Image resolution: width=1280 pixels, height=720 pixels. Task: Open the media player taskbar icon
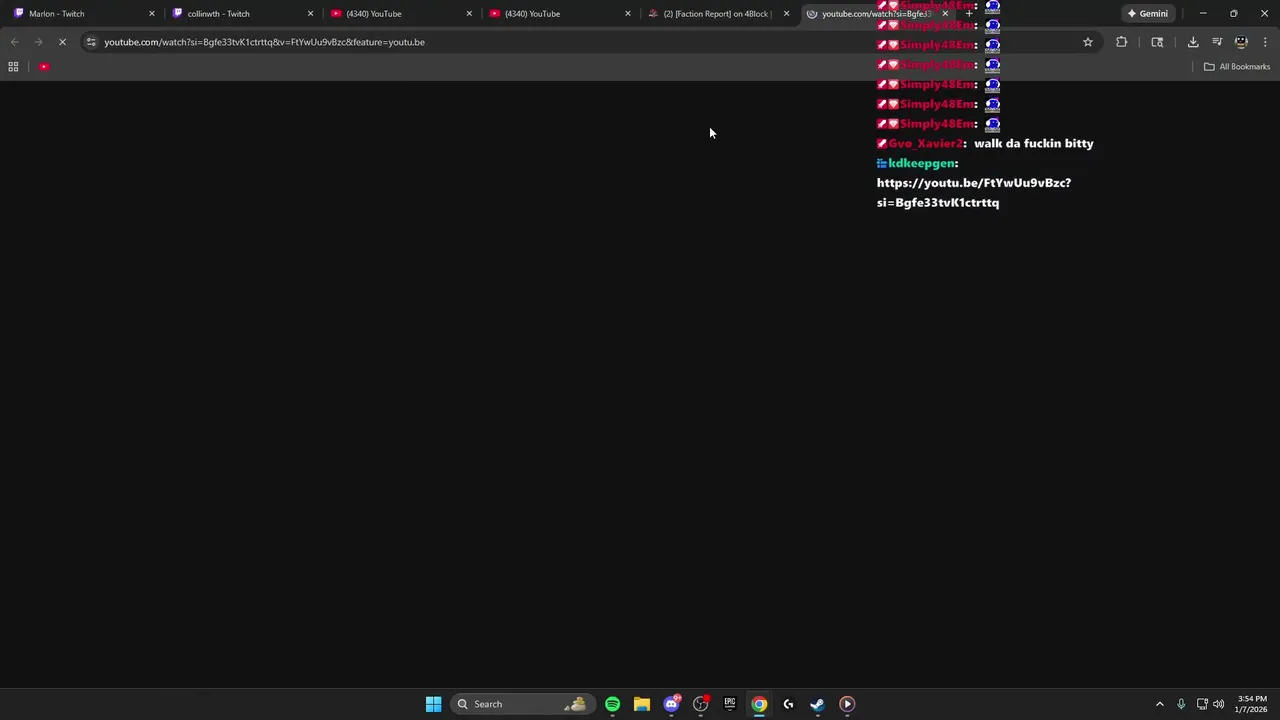(847, 704)
